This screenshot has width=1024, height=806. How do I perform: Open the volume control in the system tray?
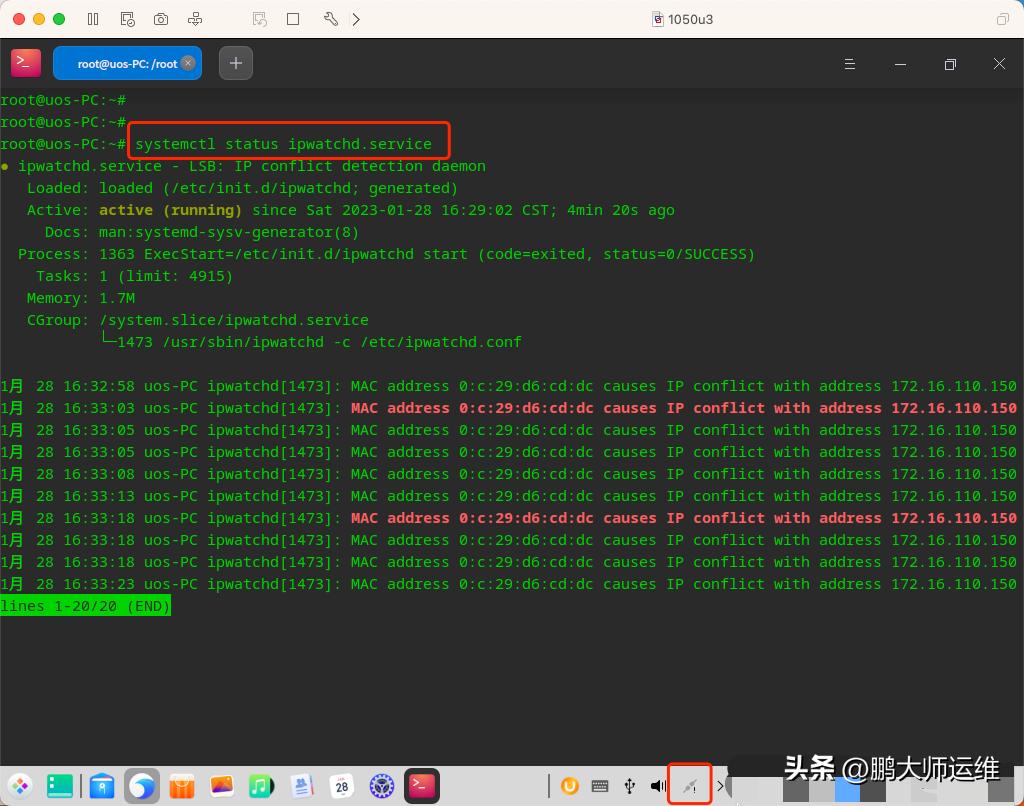(x=658, y=786)
